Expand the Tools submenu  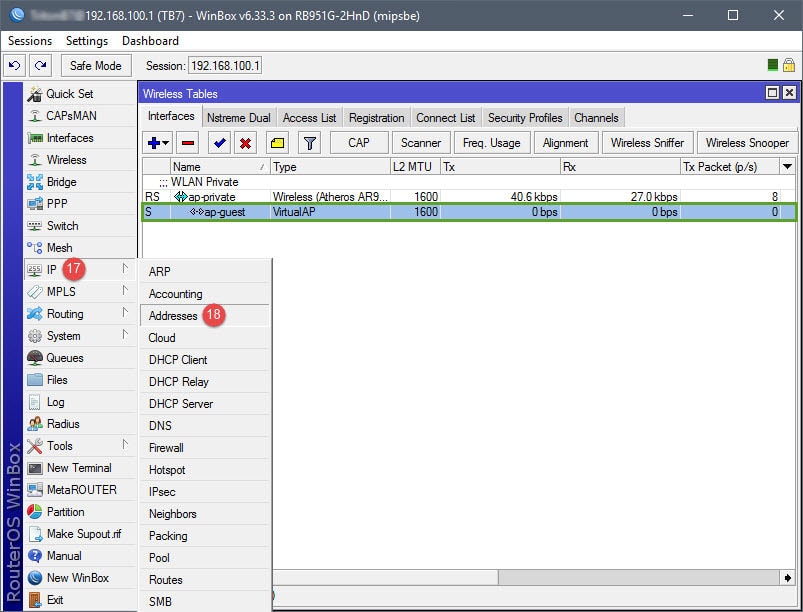coord(80,446)
